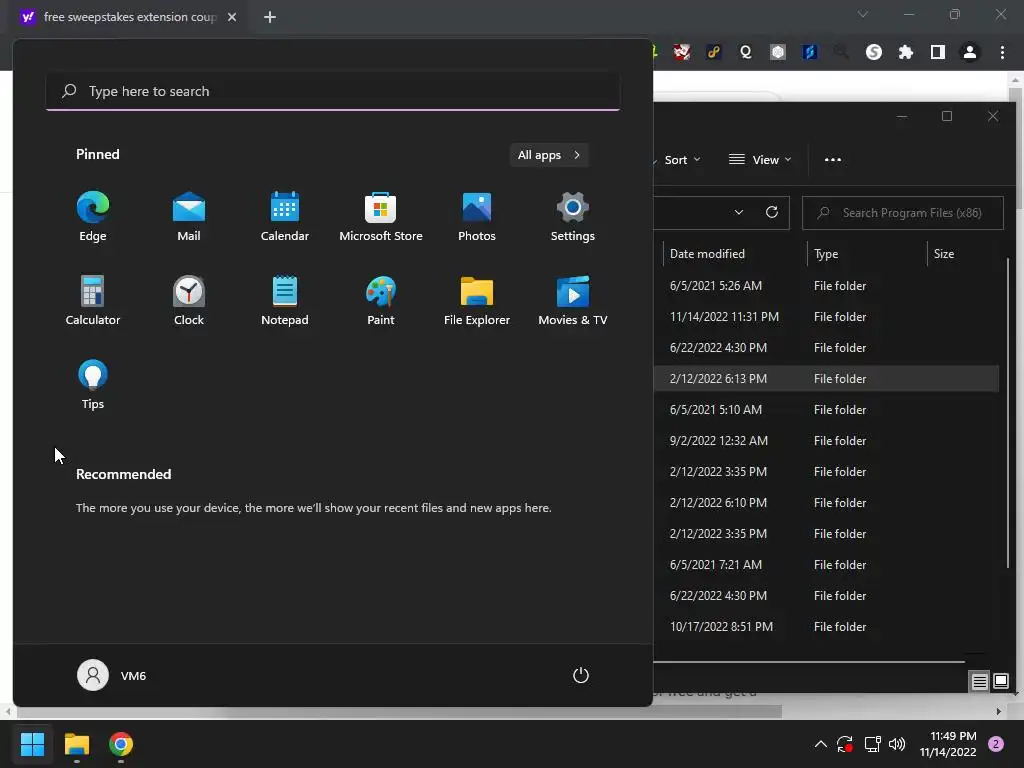Select the row dated 9/2/2022 12:32 AM

point(826,441)
